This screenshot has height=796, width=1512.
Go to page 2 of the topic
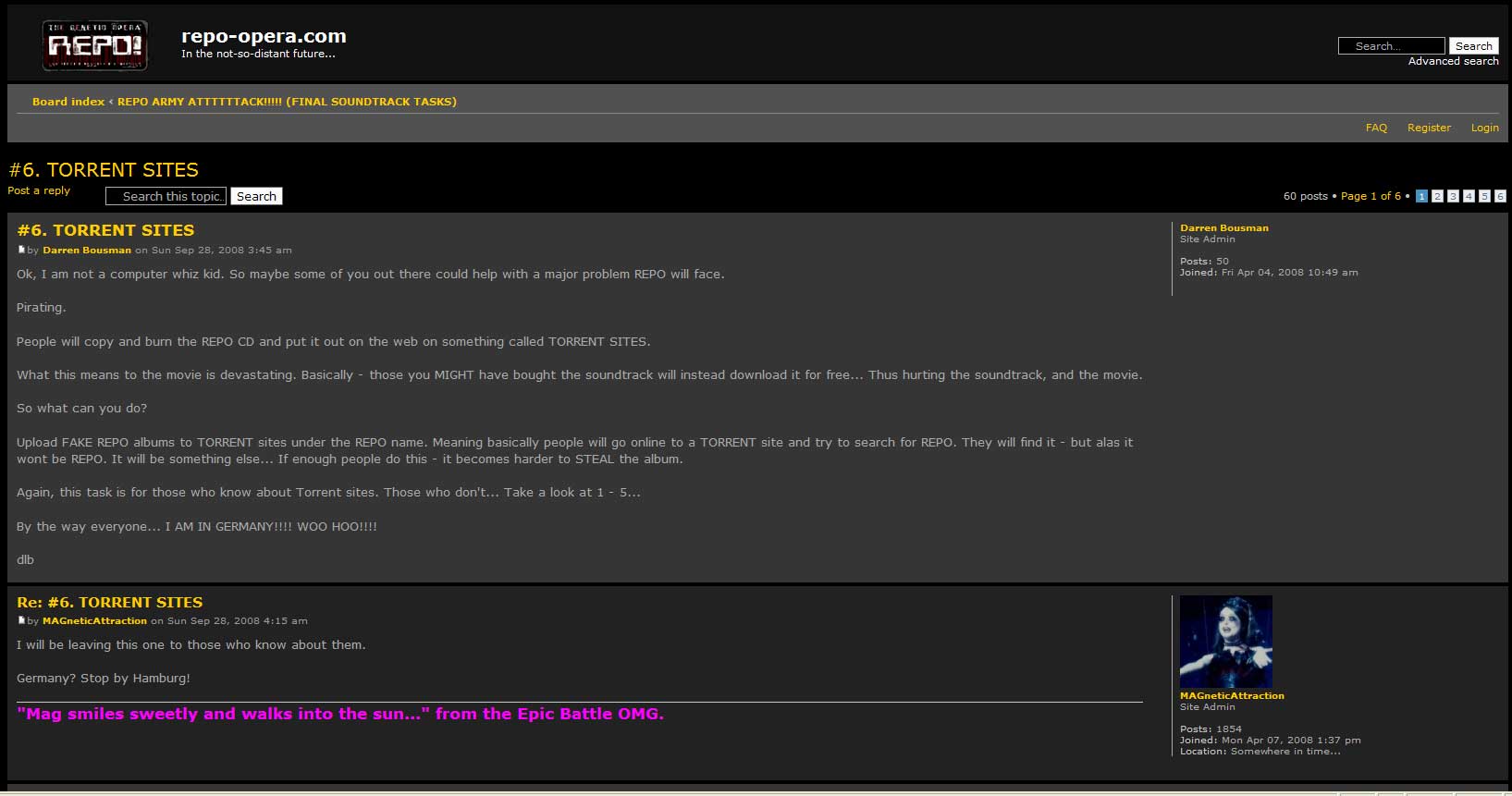pyautogui.click(x=1437, y=196)
